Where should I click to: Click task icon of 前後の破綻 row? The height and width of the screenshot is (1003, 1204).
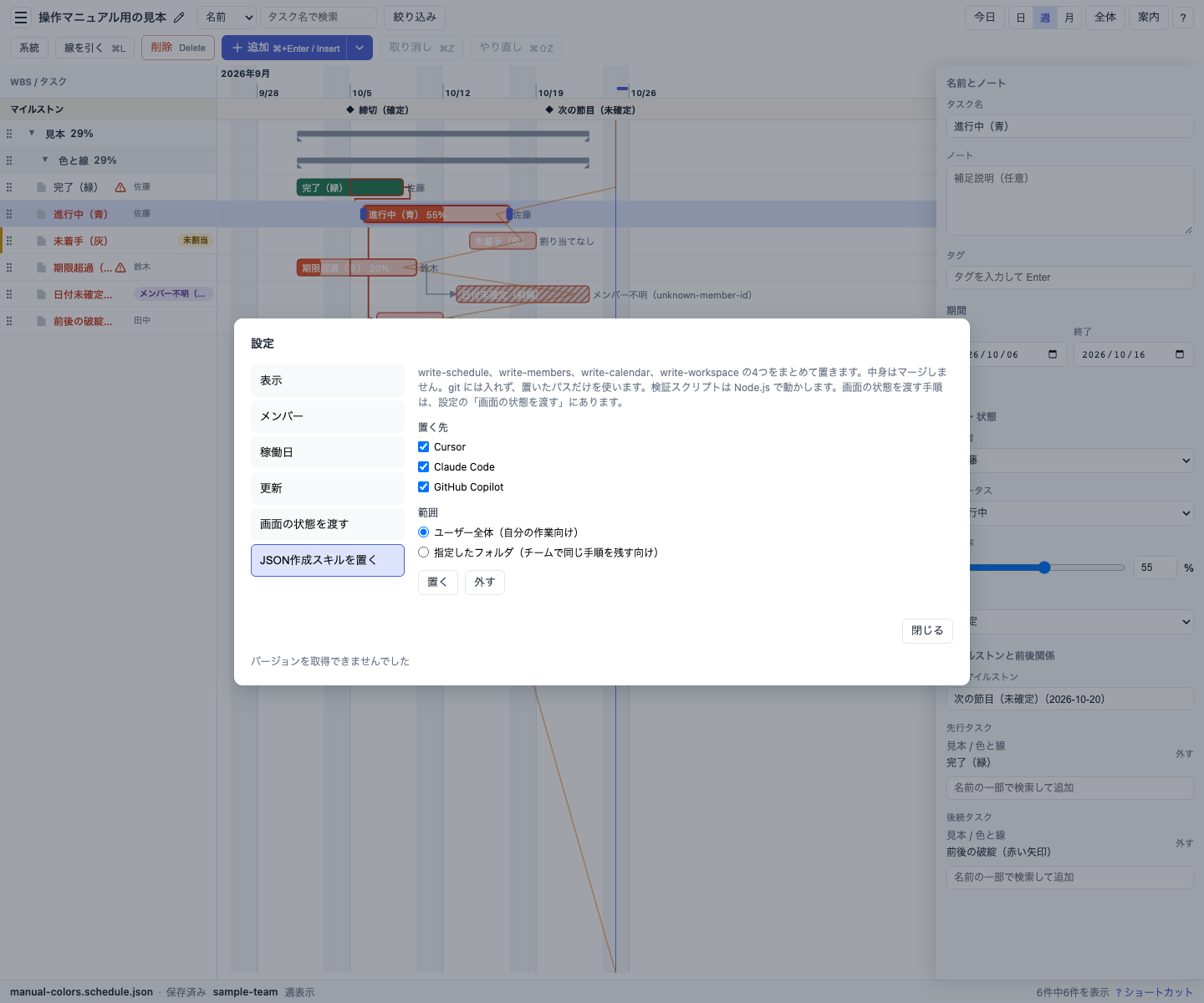tap(41, 321)
